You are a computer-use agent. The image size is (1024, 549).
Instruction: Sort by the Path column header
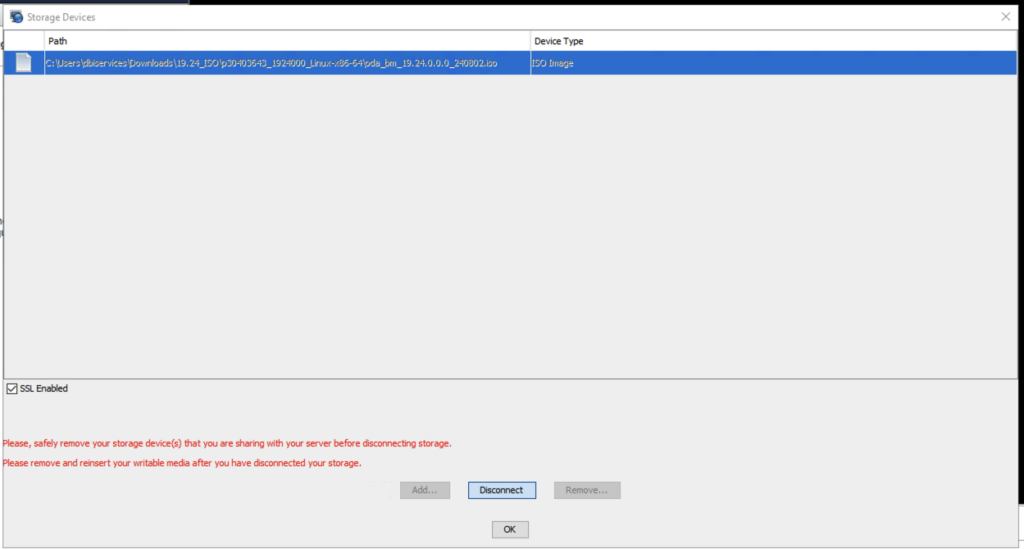(x=287, y=41)
